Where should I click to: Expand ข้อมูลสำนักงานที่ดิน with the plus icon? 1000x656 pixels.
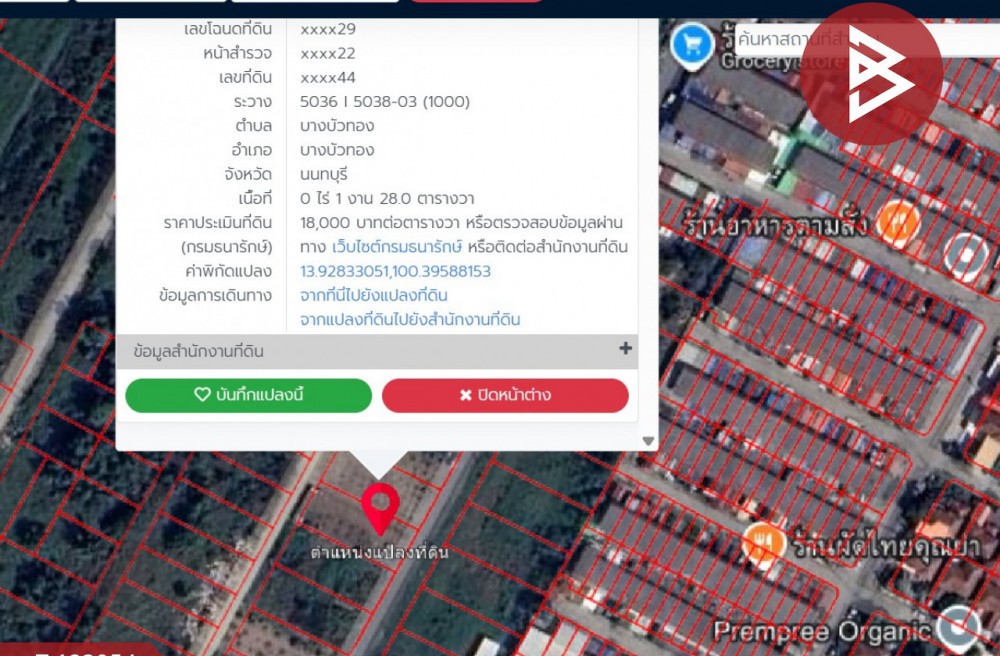(625, 349)
